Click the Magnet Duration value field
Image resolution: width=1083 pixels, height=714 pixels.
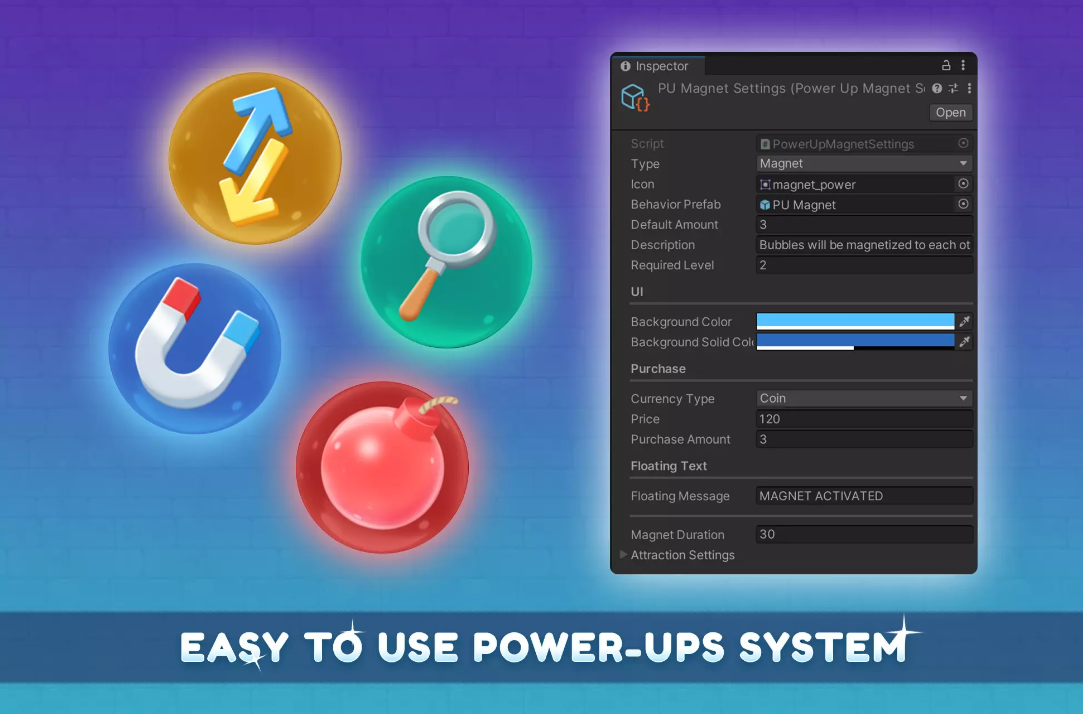pyautogui.click(x=864, y=535)
